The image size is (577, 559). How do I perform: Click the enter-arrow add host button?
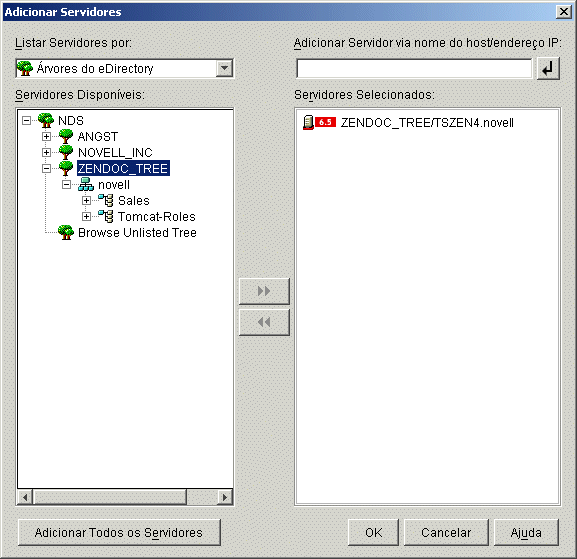point(548,68)
